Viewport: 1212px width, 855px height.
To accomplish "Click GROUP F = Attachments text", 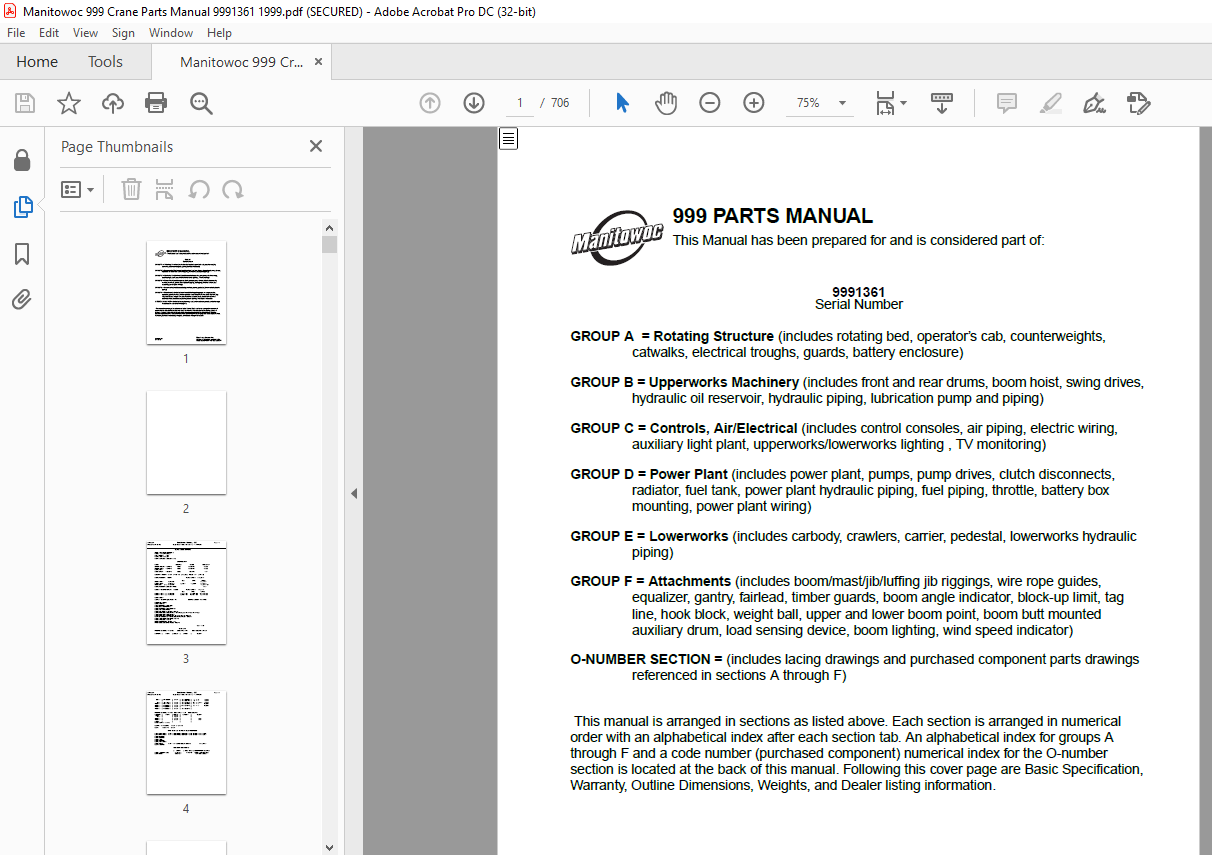I will [651, 581].
